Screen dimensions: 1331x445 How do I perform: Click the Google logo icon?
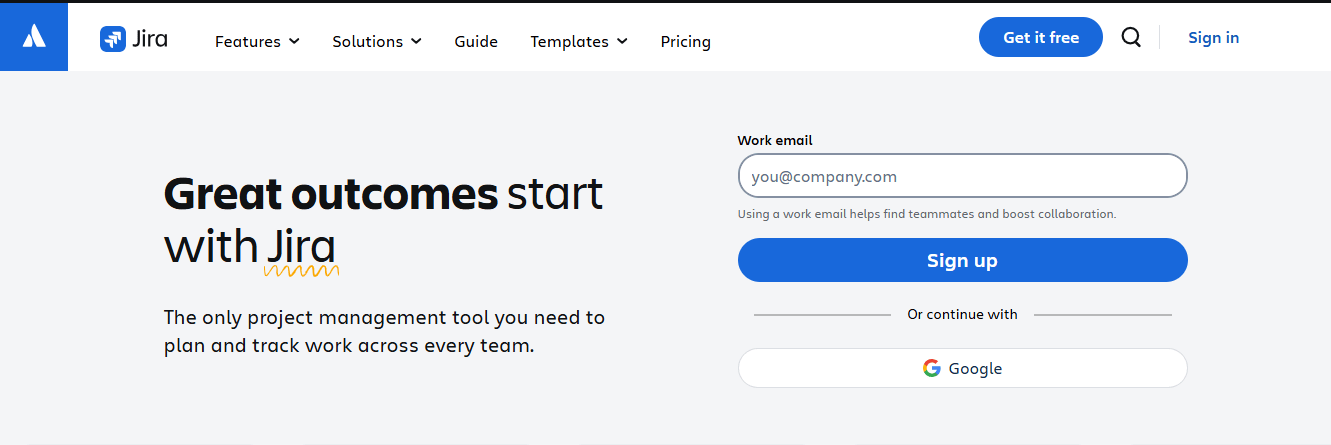point(932,368)
